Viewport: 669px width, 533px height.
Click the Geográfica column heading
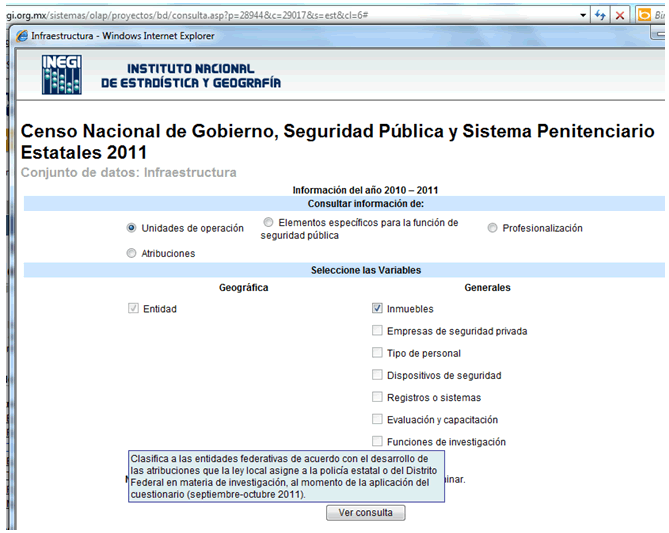[244, 288]
